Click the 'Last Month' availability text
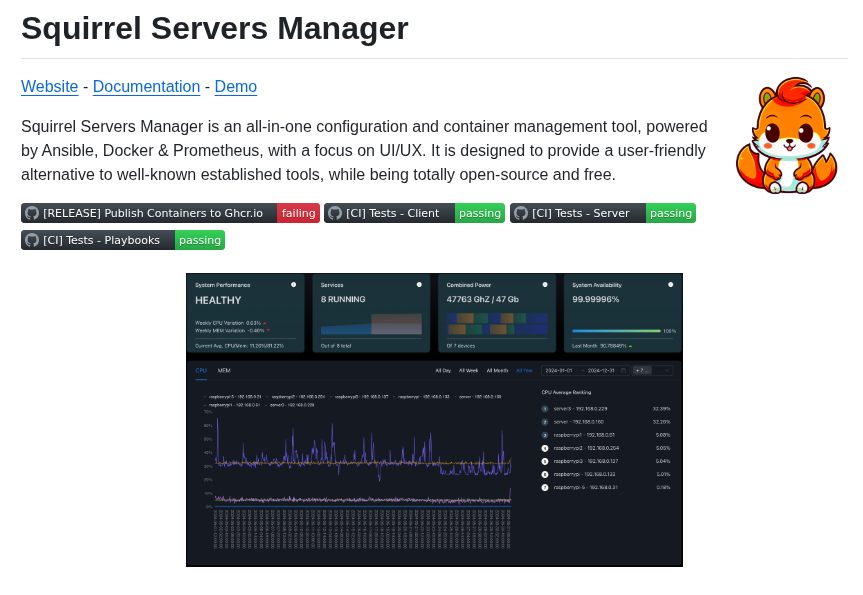Viewport: 863px width, 595px height. (x=602, y=346)
